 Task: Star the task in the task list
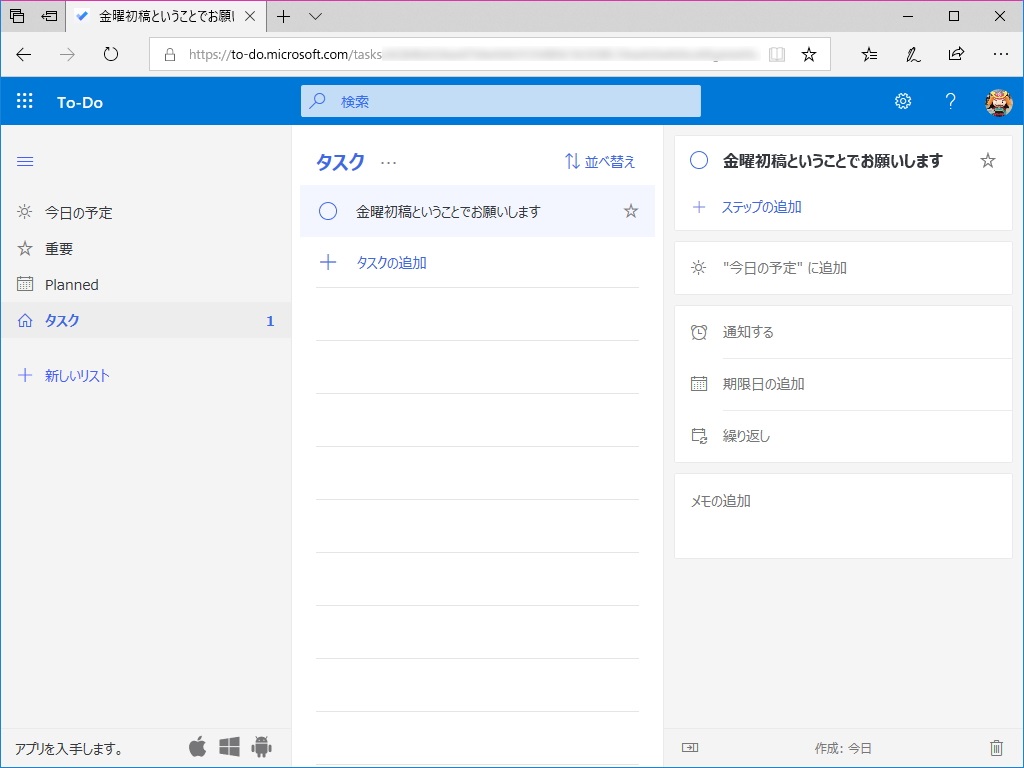click(630, 211)
